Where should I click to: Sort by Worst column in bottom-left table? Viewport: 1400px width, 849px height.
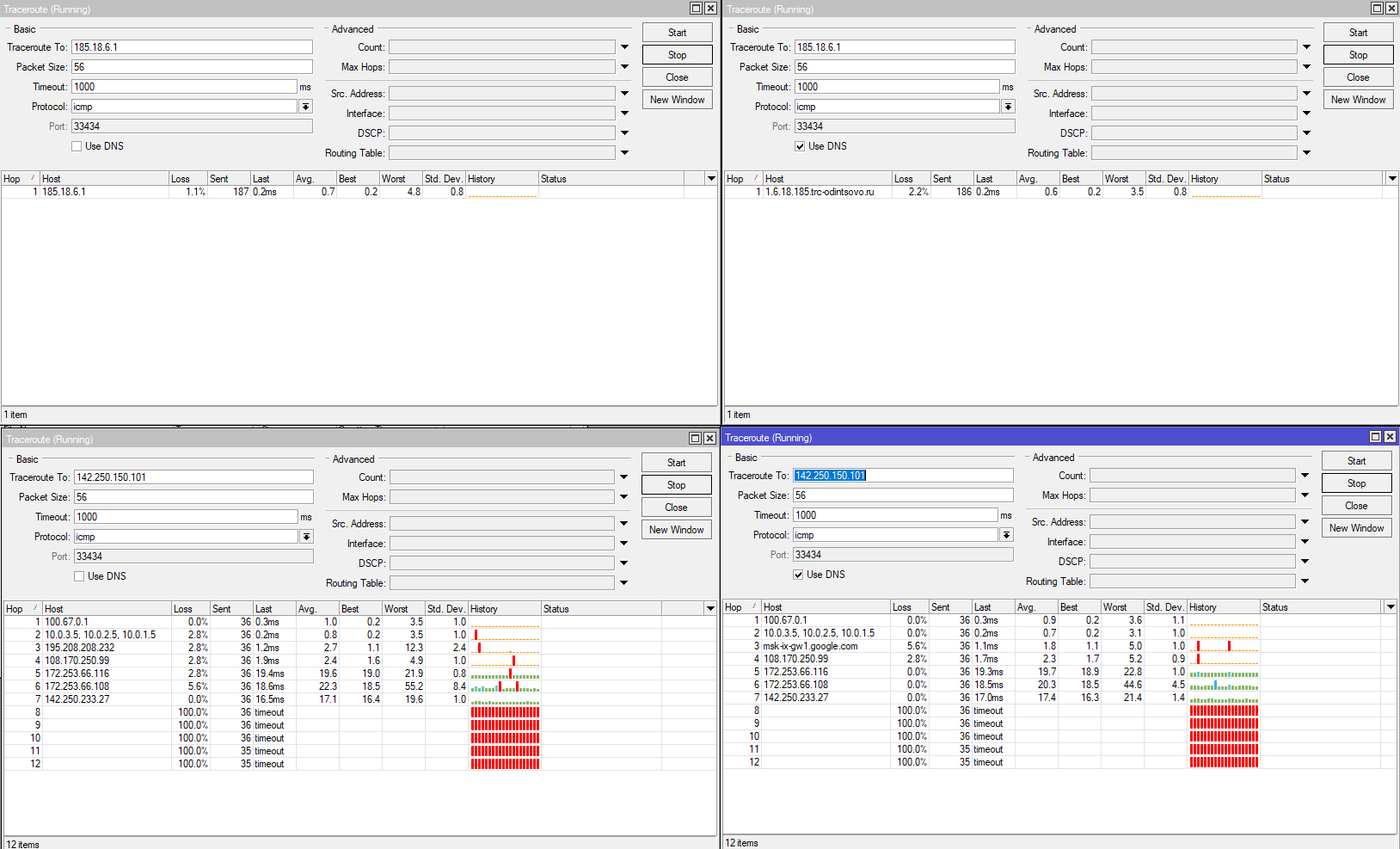(403, 609)
